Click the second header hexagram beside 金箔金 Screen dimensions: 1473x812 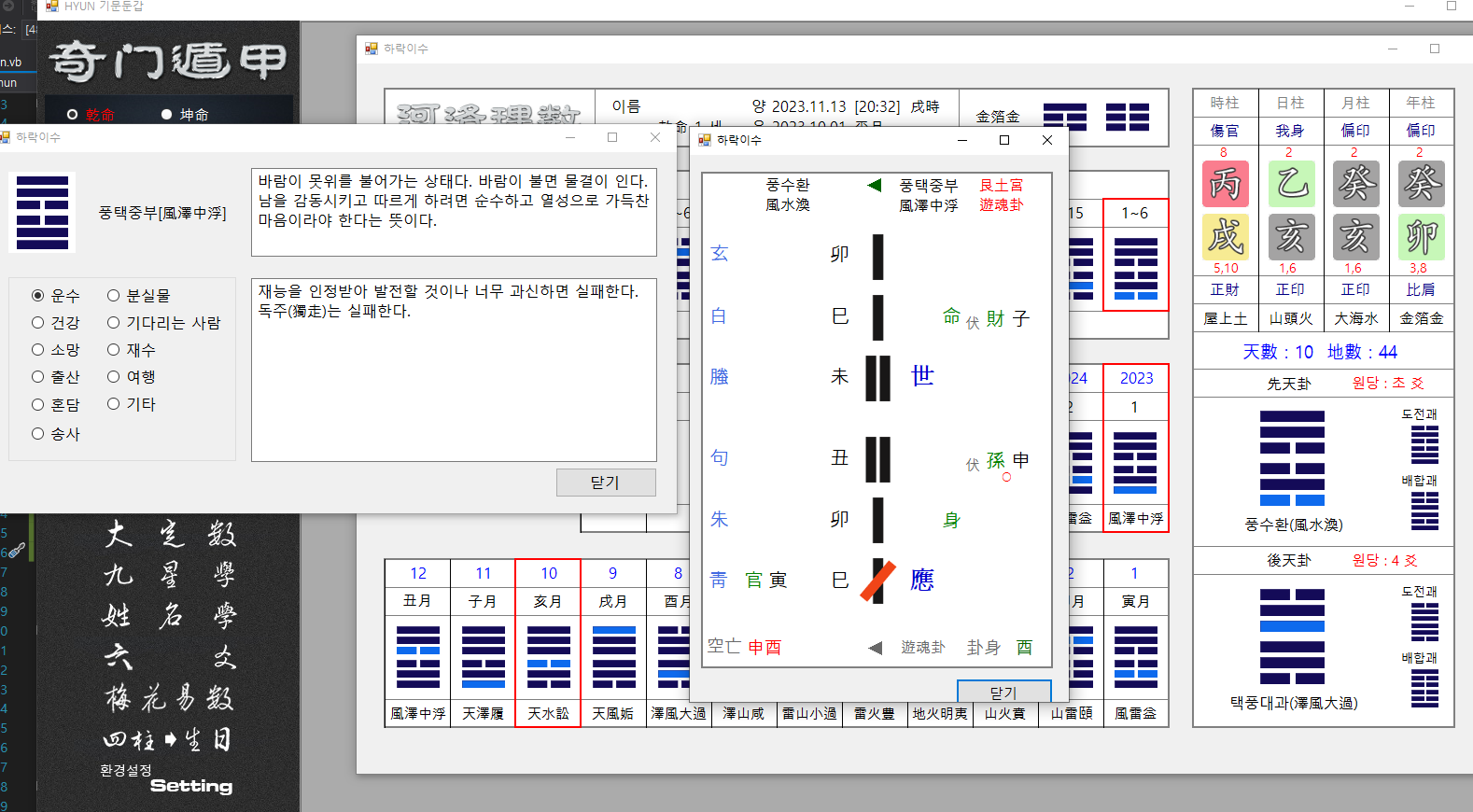[x=1128, y=117]
